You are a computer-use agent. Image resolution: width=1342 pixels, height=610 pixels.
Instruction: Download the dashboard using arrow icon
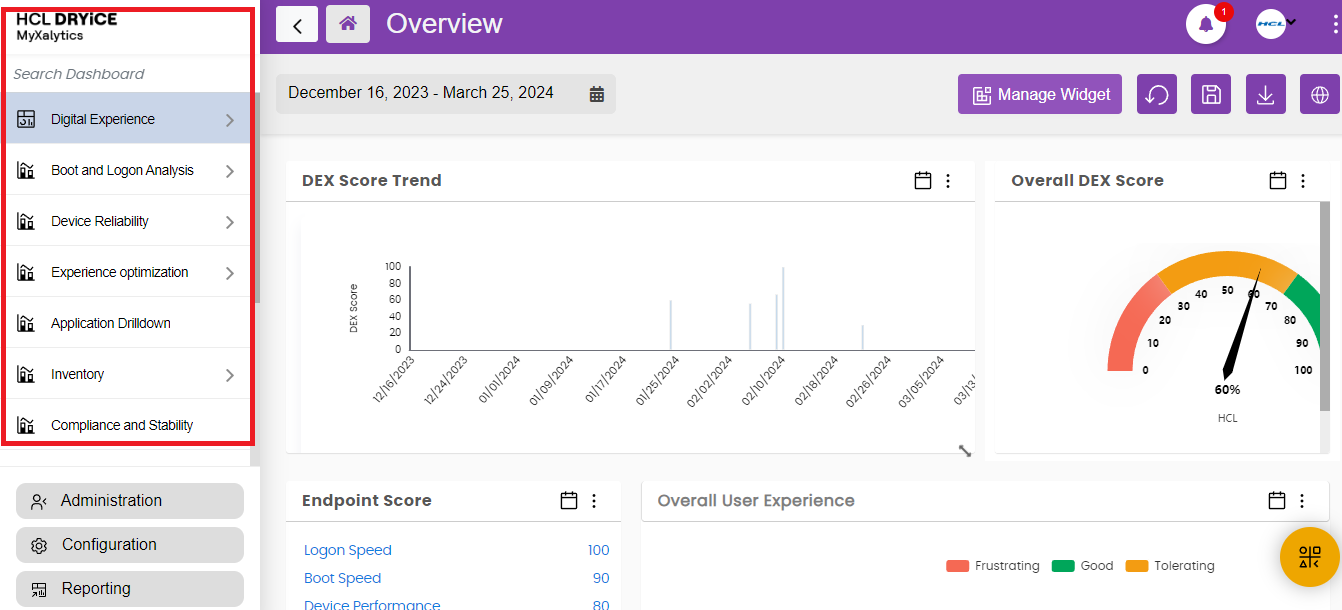1265,95
